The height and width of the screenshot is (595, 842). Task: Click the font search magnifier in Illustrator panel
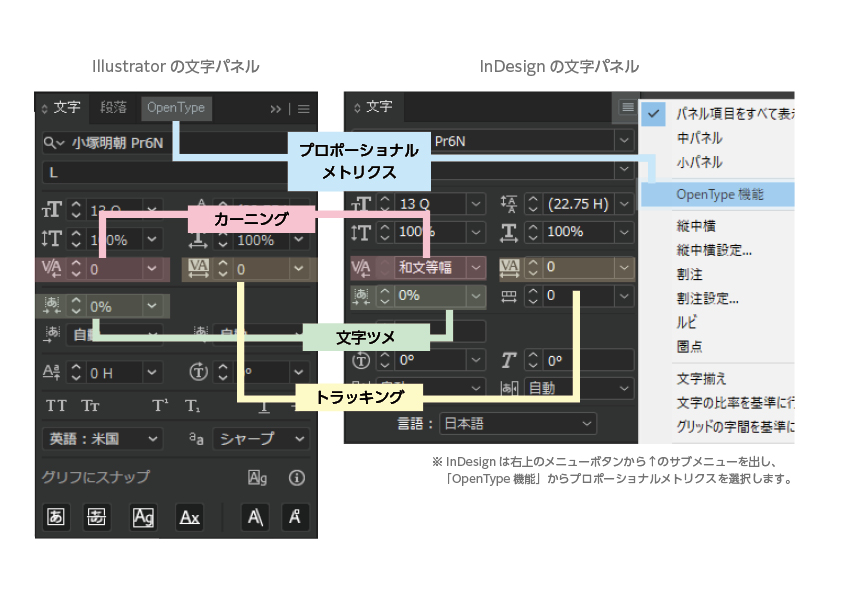pos(53,143)
